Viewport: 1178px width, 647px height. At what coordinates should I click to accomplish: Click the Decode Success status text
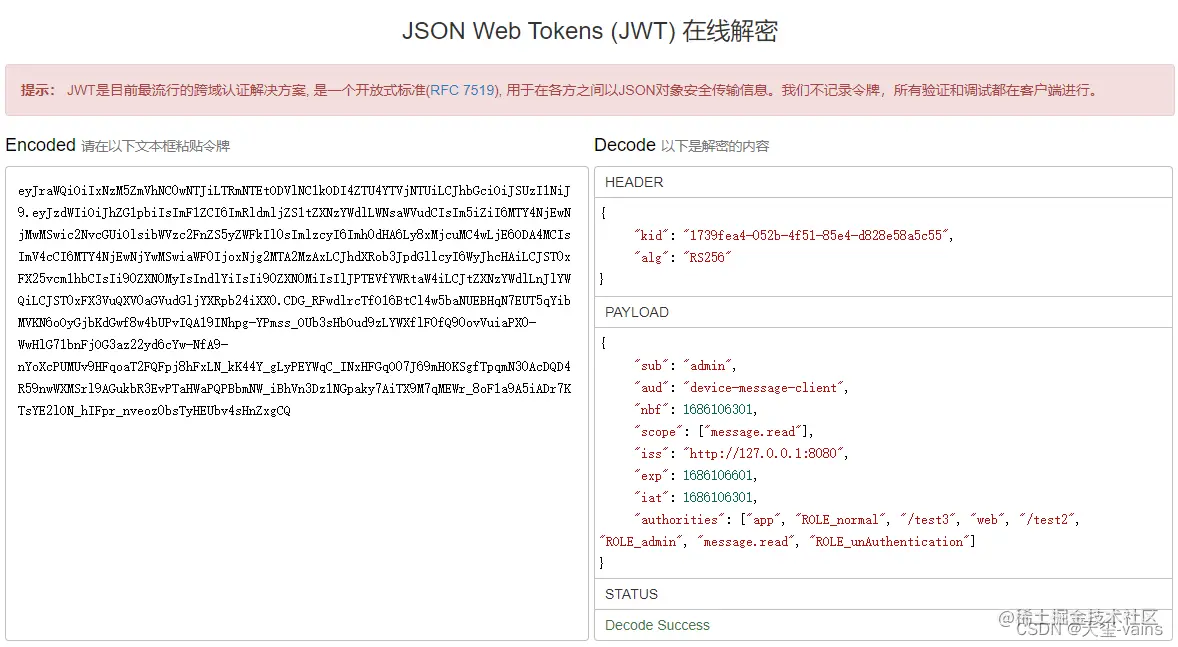point(656,624)
